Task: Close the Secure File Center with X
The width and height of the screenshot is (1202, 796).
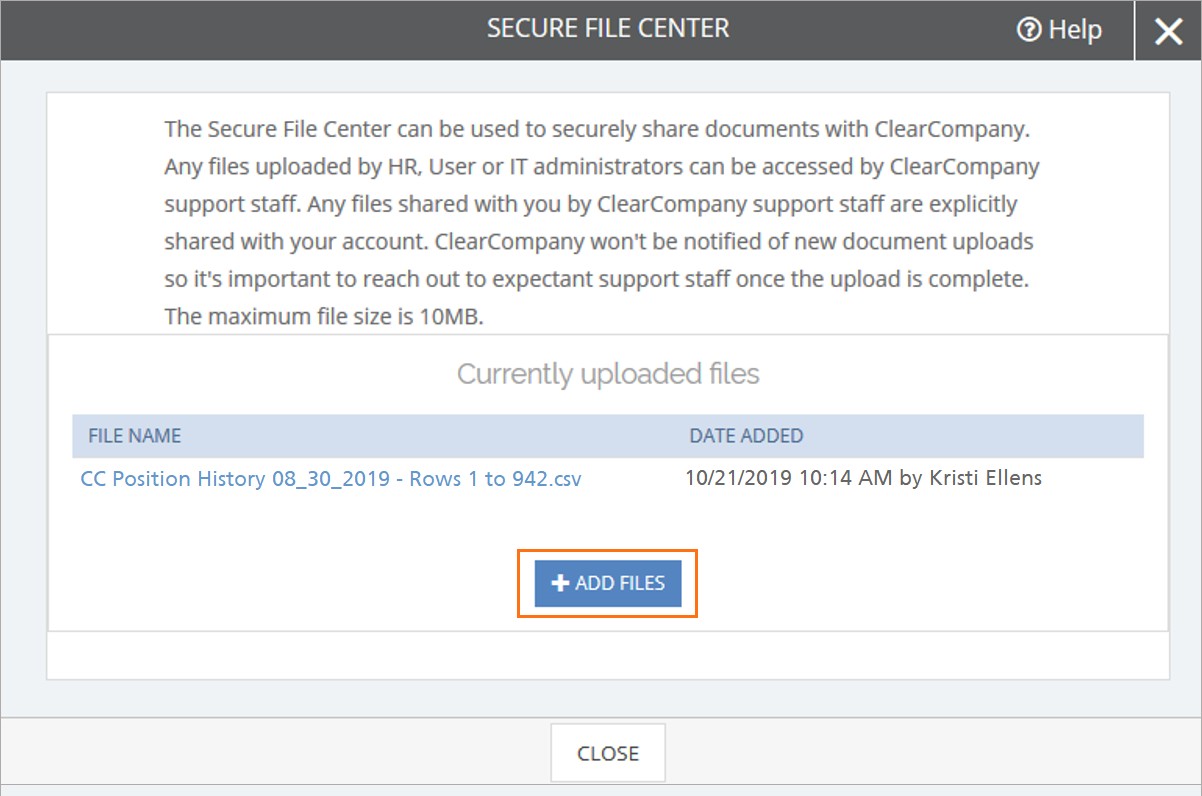Action: click(1168, 32)
